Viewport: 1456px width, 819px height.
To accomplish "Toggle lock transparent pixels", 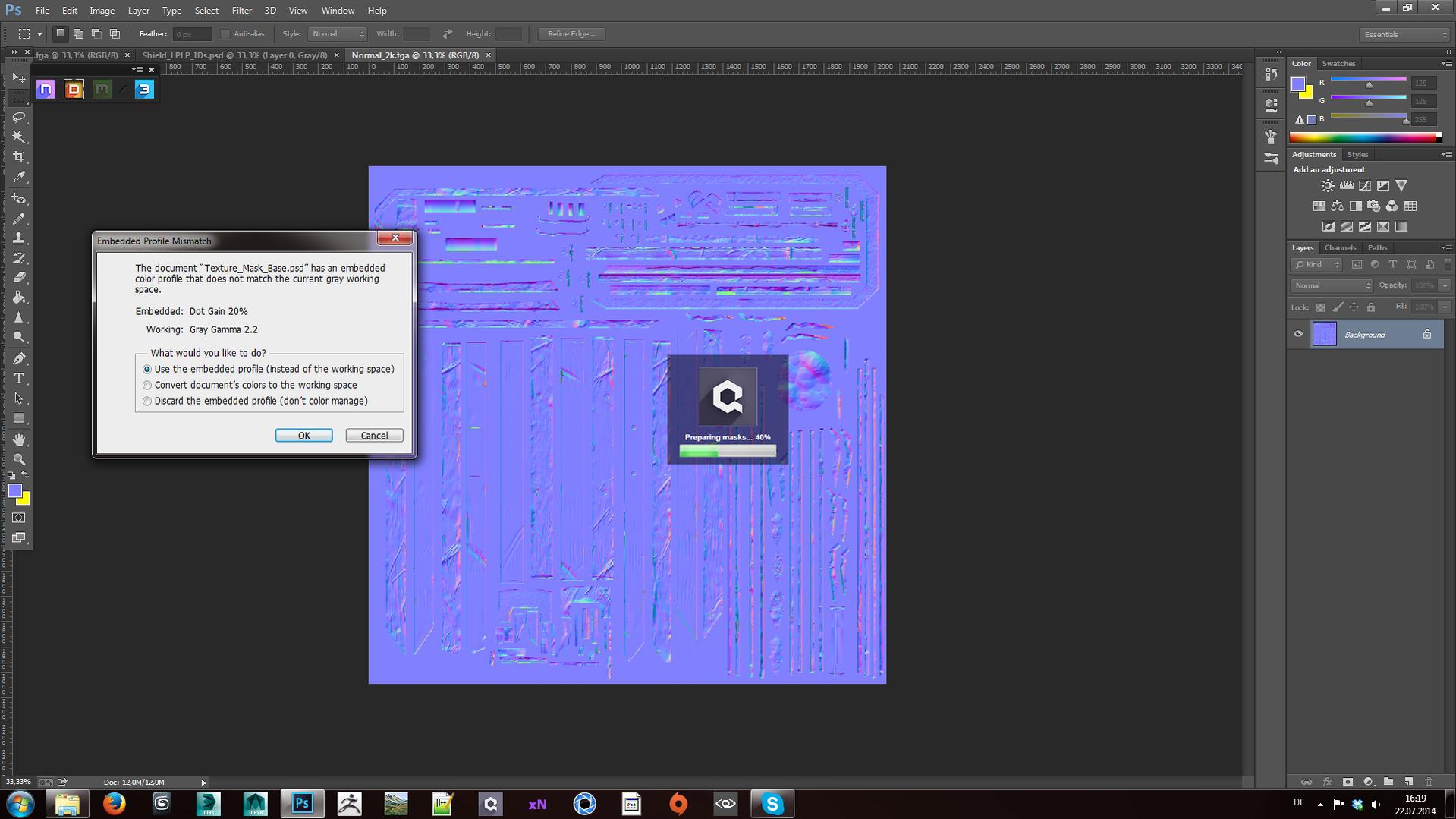I will tap(1320, 307).
